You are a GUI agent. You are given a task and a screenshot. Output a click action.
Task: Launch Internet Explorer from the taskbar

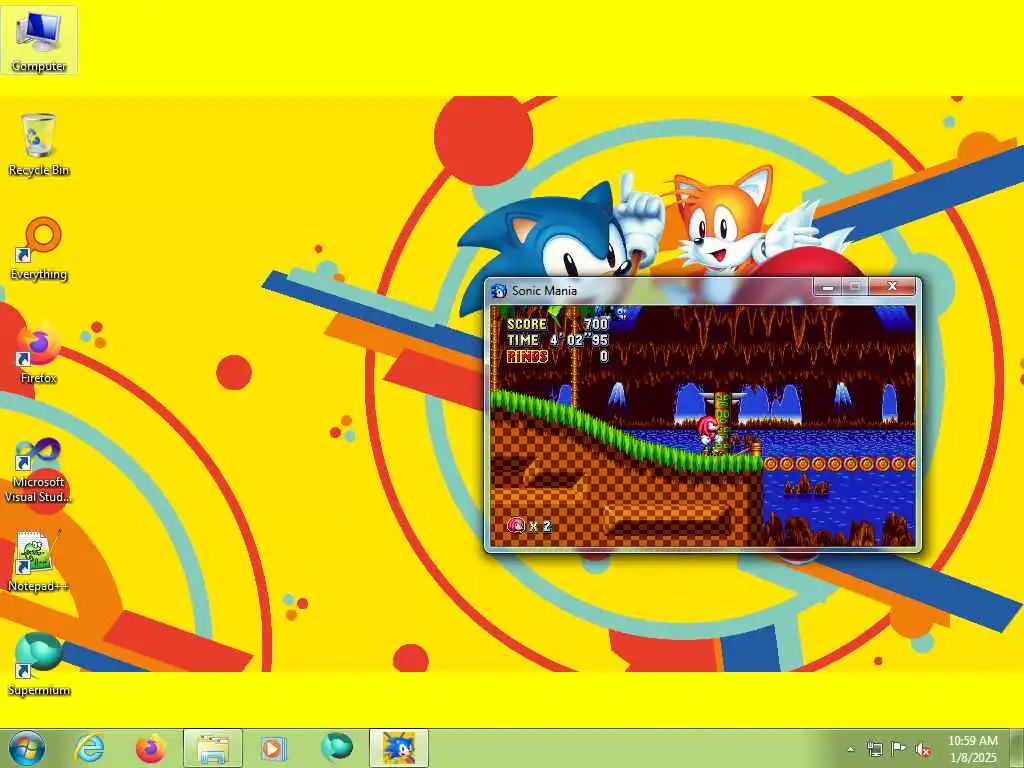[89, 748]
